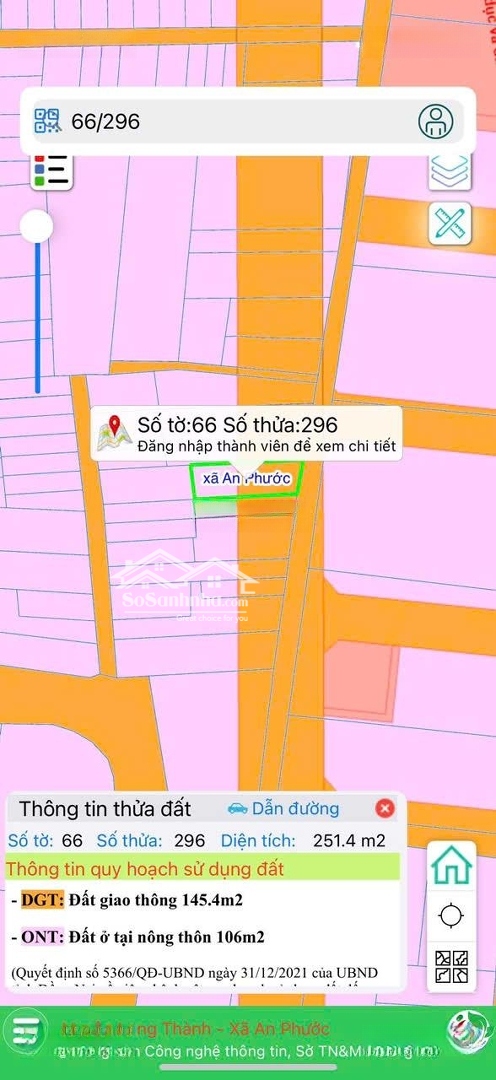Tap Thông tin quy hoạch sử dụng đất header
This screenshot has height=1080, width=496.
(145, 869)
